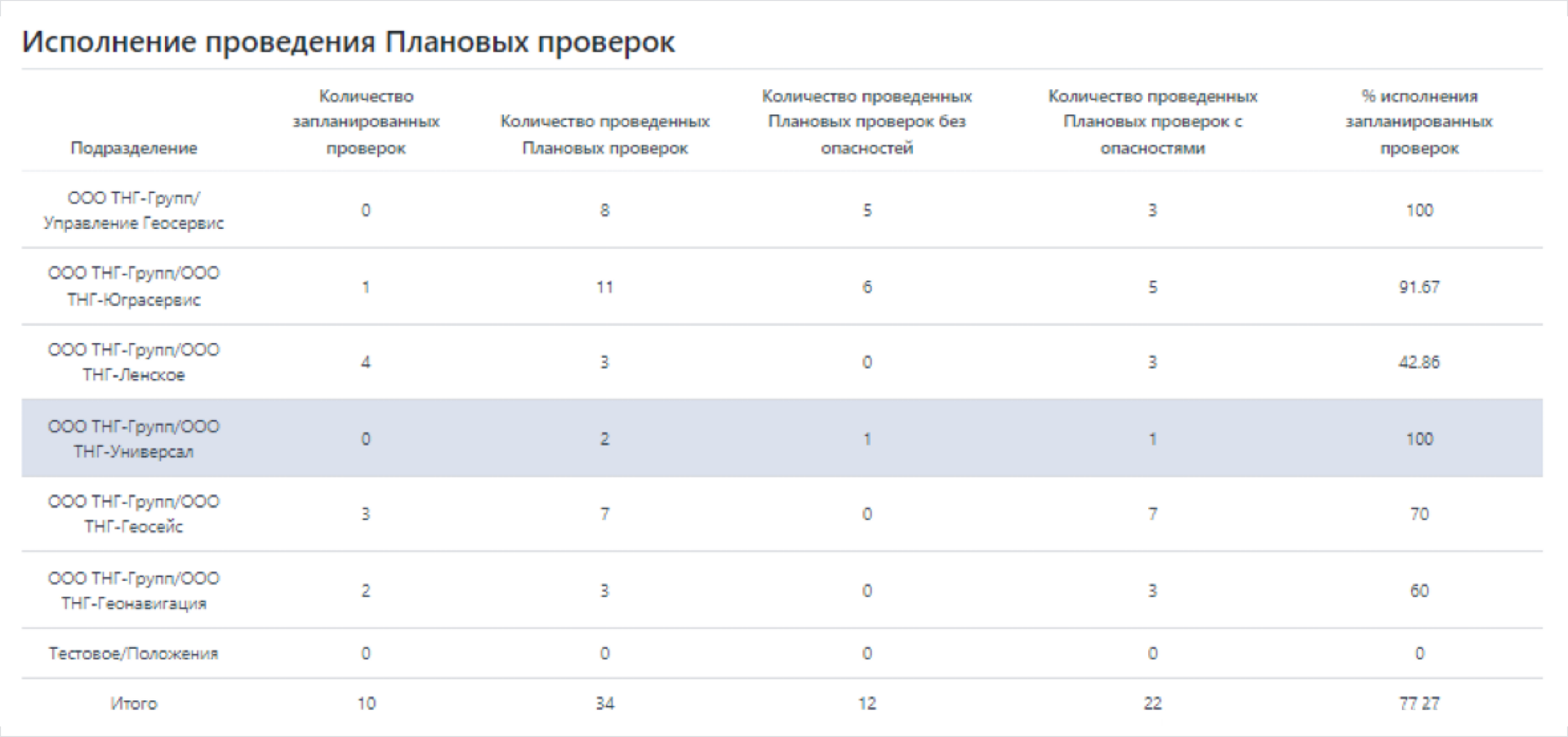Image resolution: width=1568 pixels, height=737 pixels.
Task: Click without-hazards value 6 for Юграсервис
Action: click(x=866, y=287)
